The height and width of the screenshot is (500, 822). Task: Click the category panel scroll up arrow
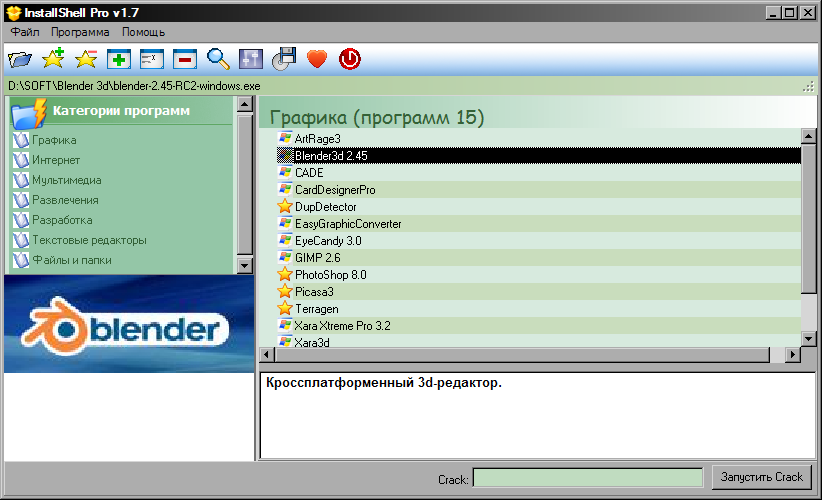pyautogui.click(x=244, y=104)
